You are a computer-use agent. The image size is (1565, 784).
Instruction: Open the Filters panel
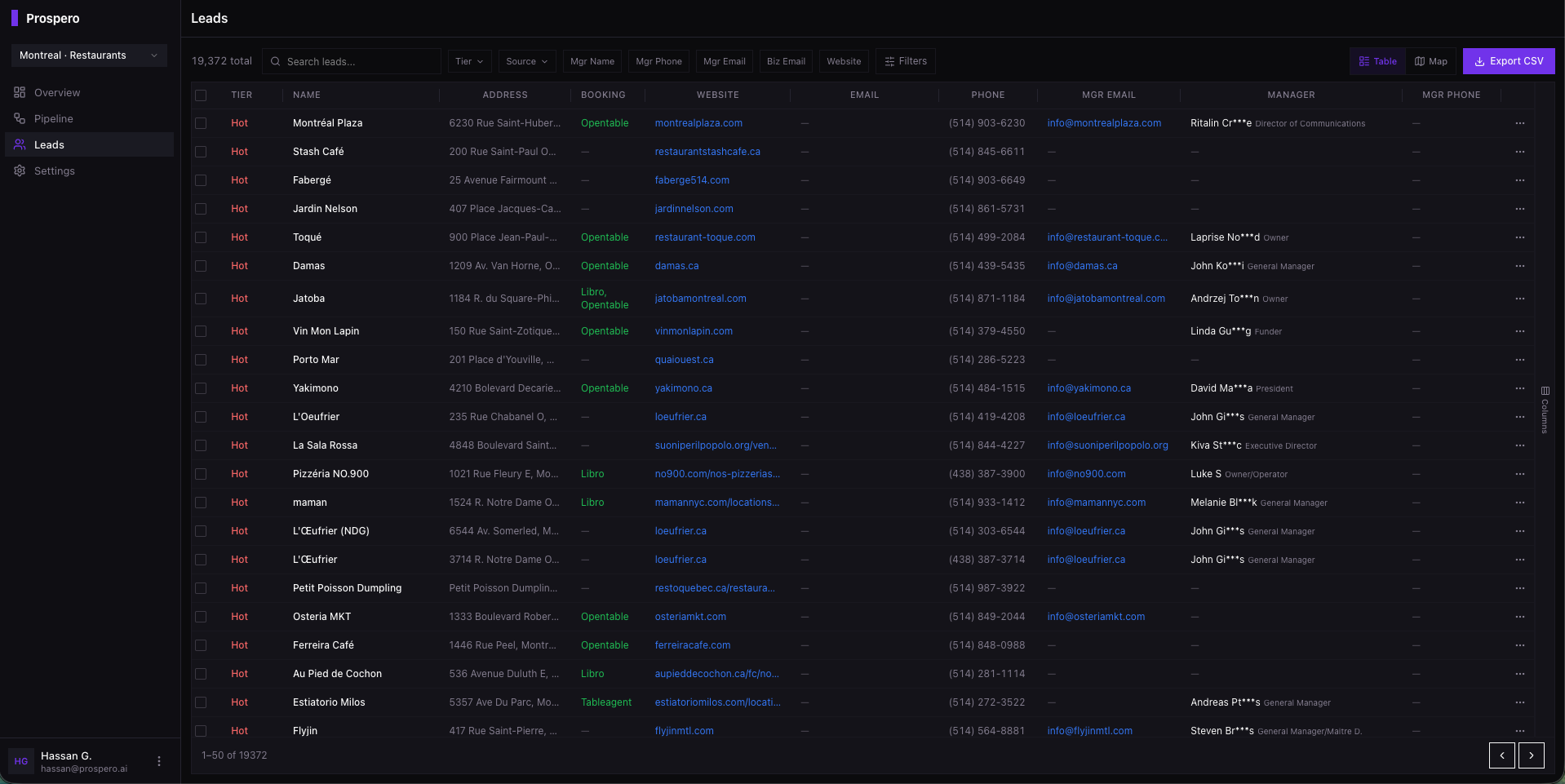pyautogui.click(x=906, y=61)
